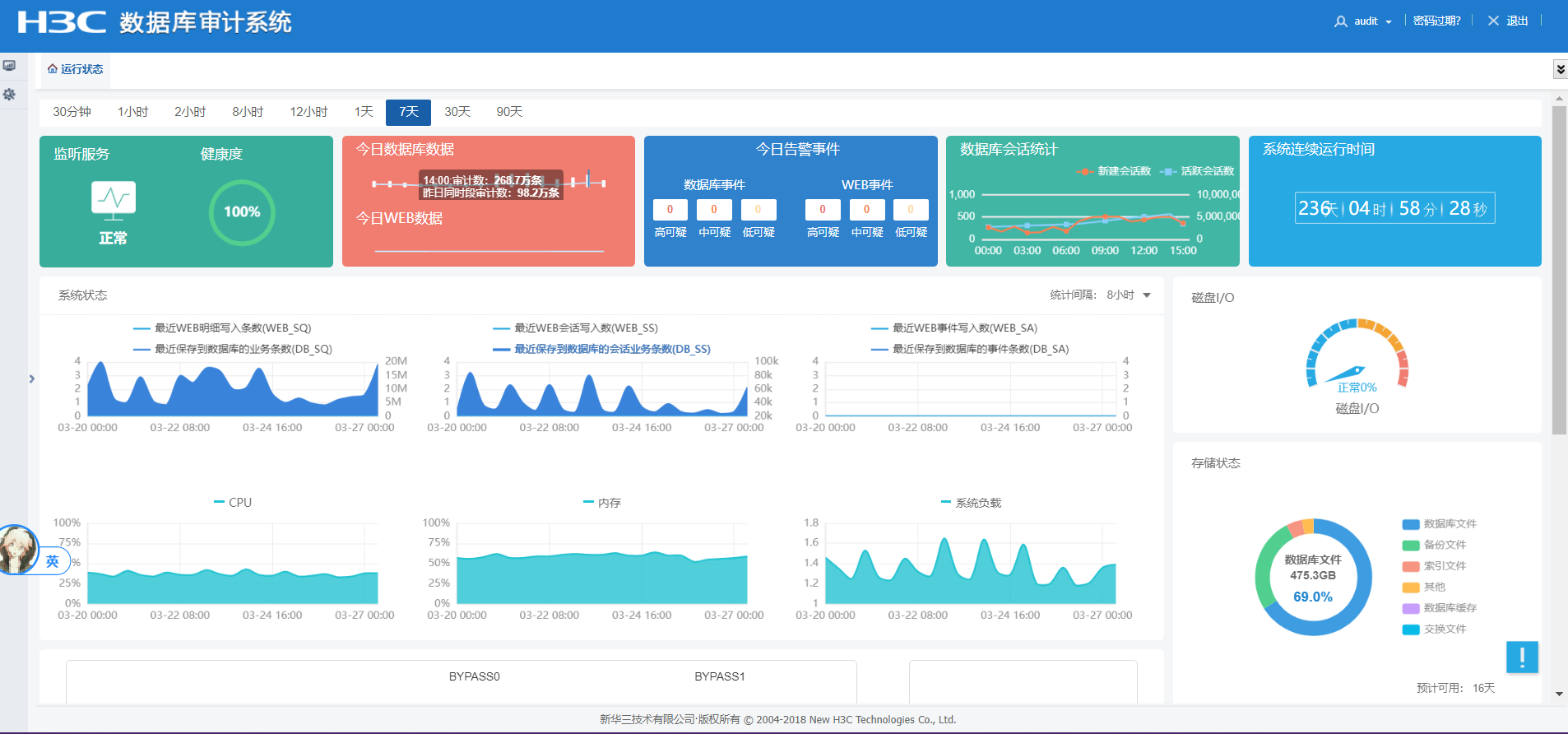1568x734 pixels.
Task: Click the 监听服务 monitor status icon
Action: click(x=113, y=200)
